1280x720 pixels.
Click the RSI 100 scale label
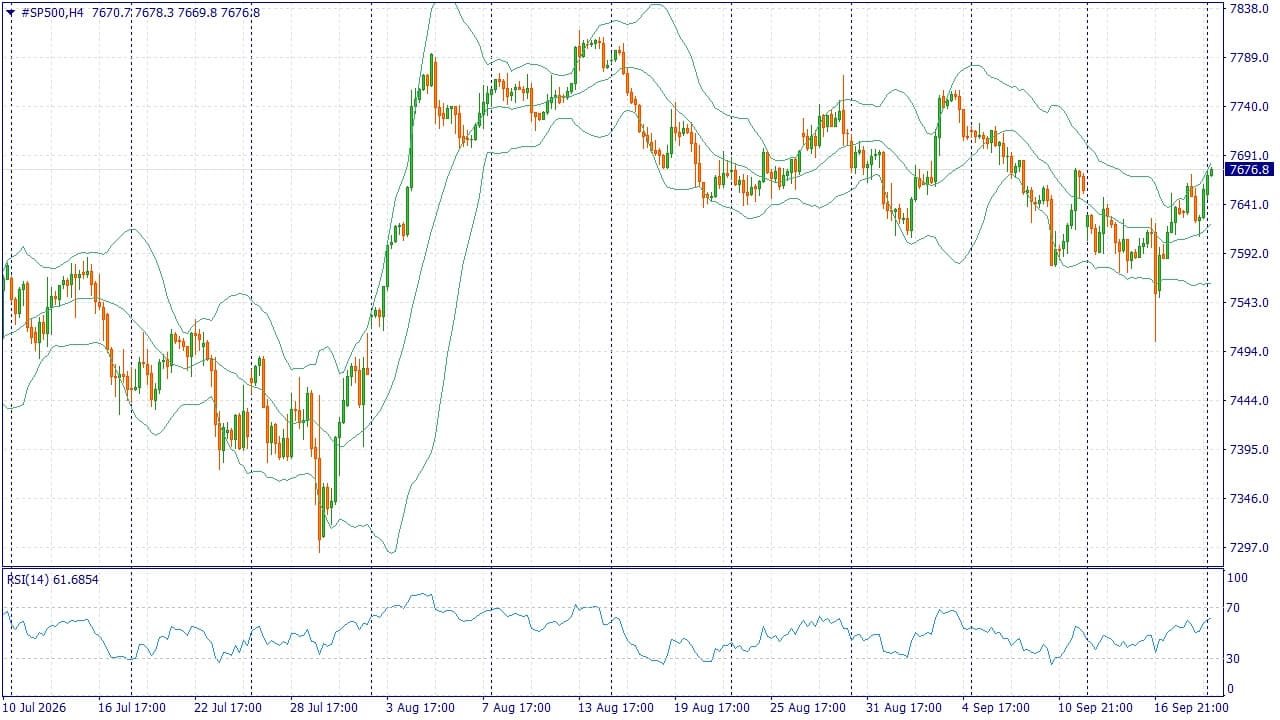(1238, 578)
